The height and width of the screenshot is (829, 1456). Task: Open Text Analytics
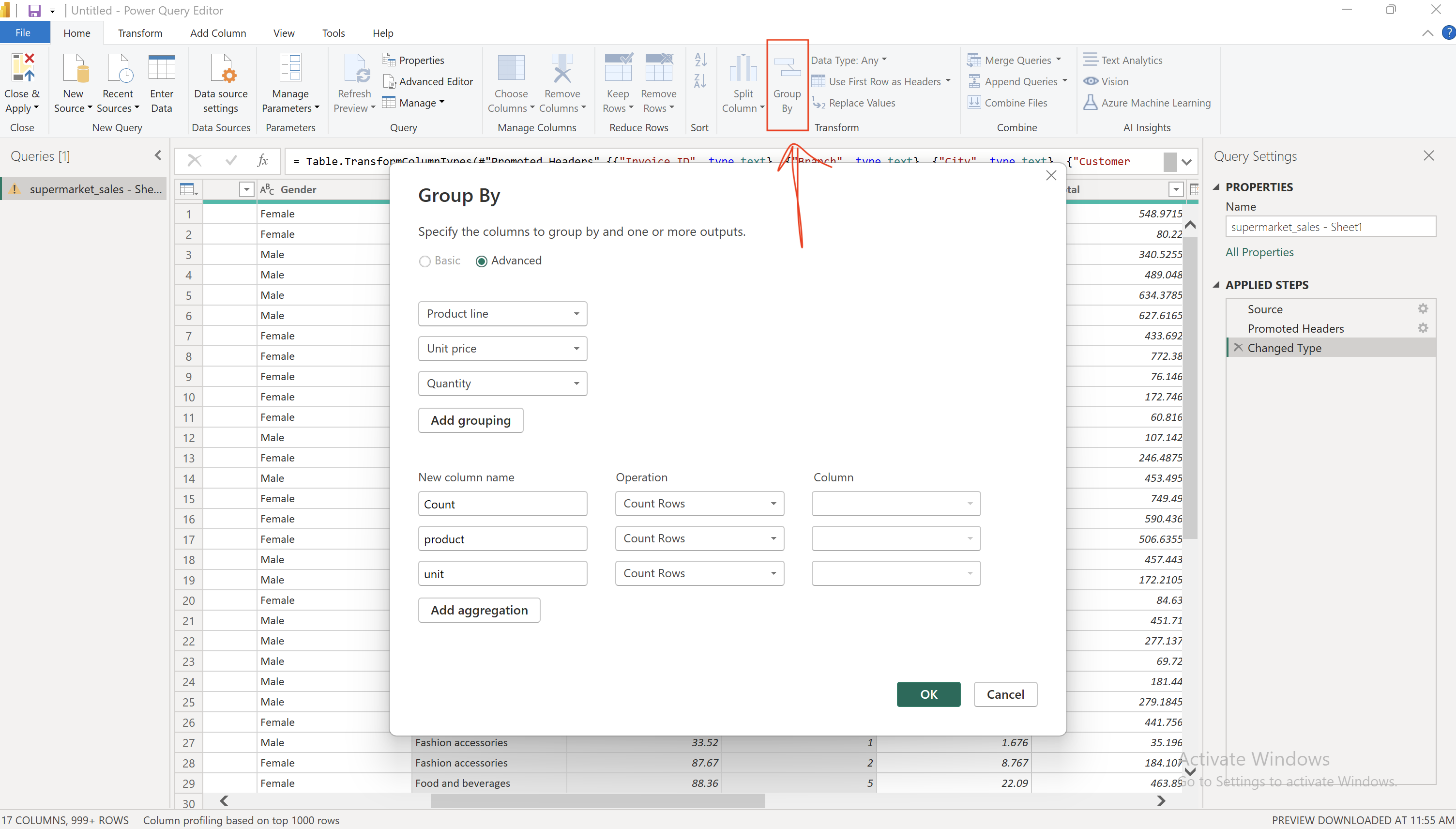click(1123, 60)
